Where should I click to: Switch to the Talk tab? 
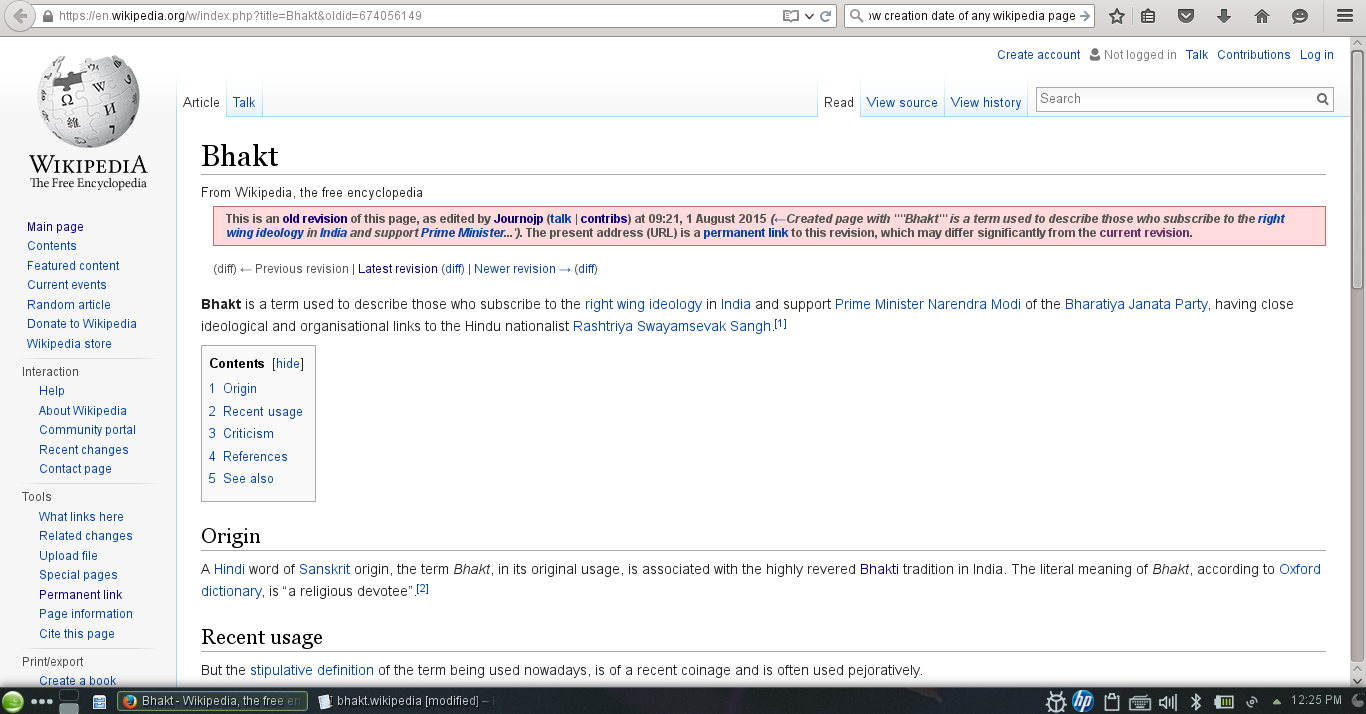[244, 102]
